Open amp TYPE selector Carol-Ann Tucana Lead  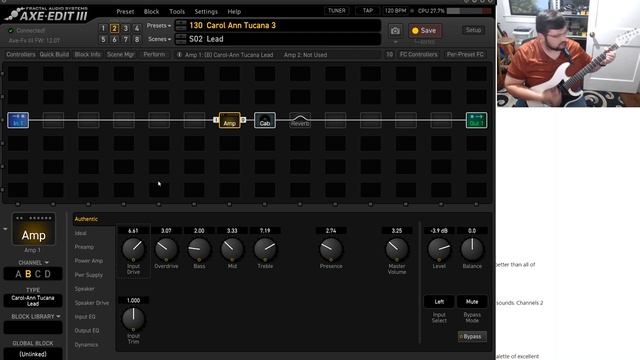click(33, 301)
